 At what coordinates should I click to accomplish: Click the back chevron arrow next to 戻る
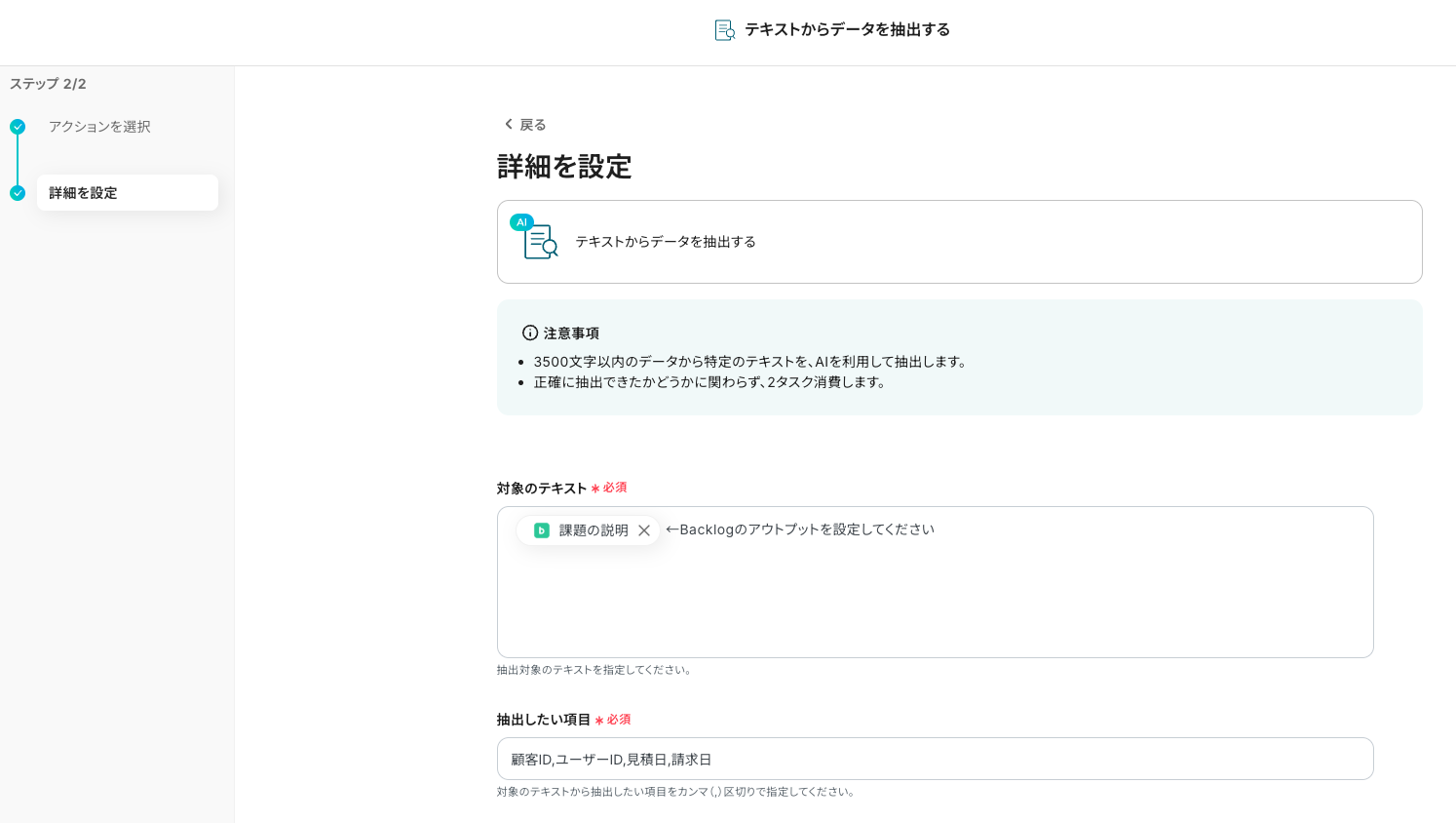point(508,124)
